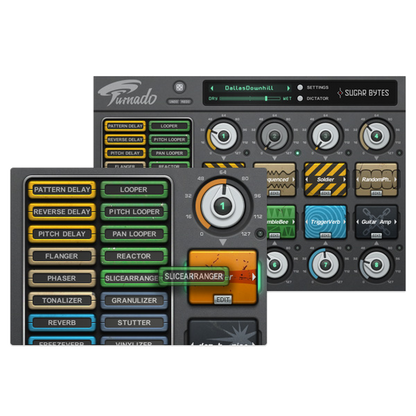Click the Undo button
The height and width of the screenshot is (416, 416).
pos(173,102)
